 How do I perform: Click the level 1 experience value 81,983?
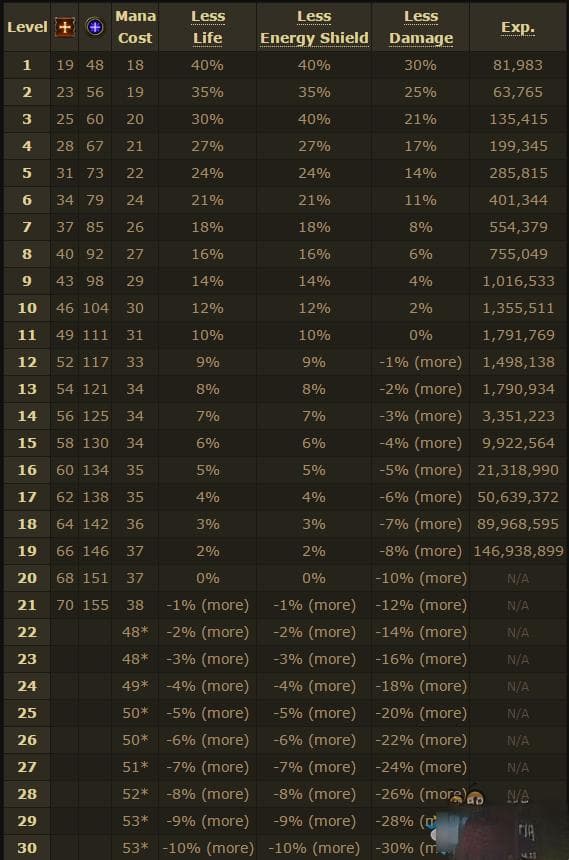[x=517, y=65]
